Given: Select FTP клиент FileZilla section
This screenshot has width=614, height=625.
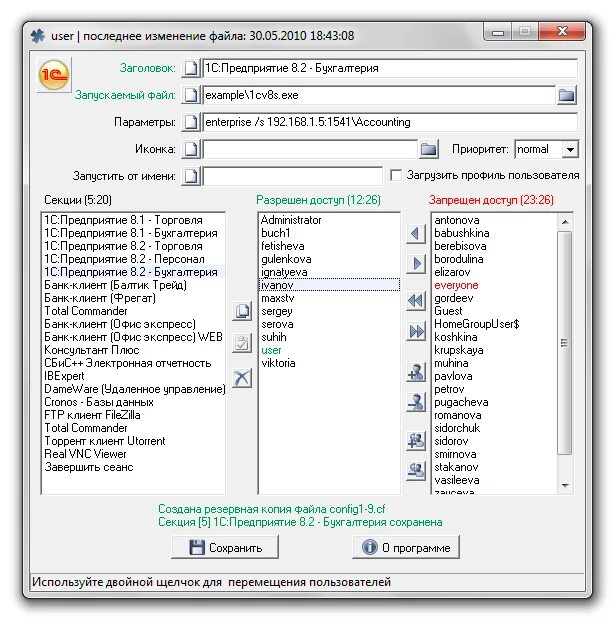Looking at the screenshot, I should (134, 415).
